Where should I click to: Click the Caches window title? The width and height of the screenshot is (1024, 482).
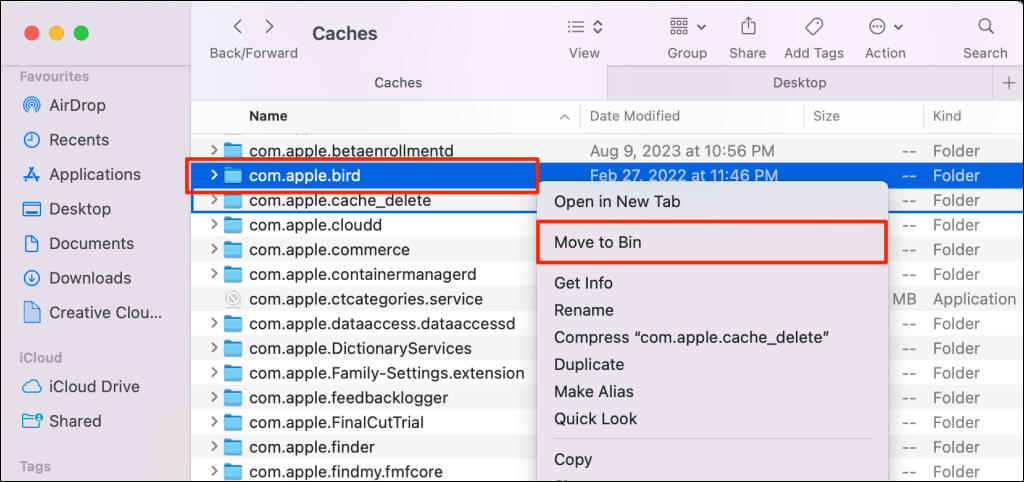click(345, 33)
